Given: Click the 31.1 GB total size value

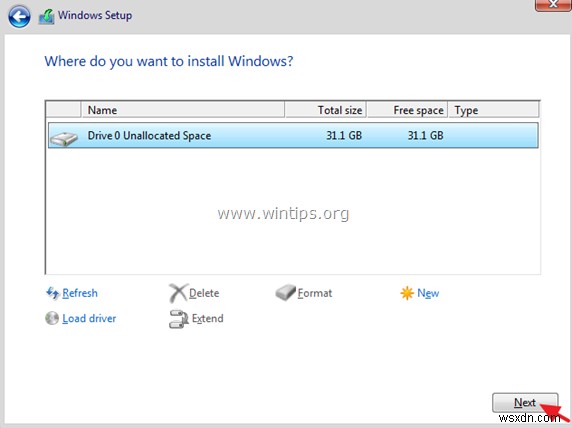Looking at the screenshot, I should click(344, 135).
